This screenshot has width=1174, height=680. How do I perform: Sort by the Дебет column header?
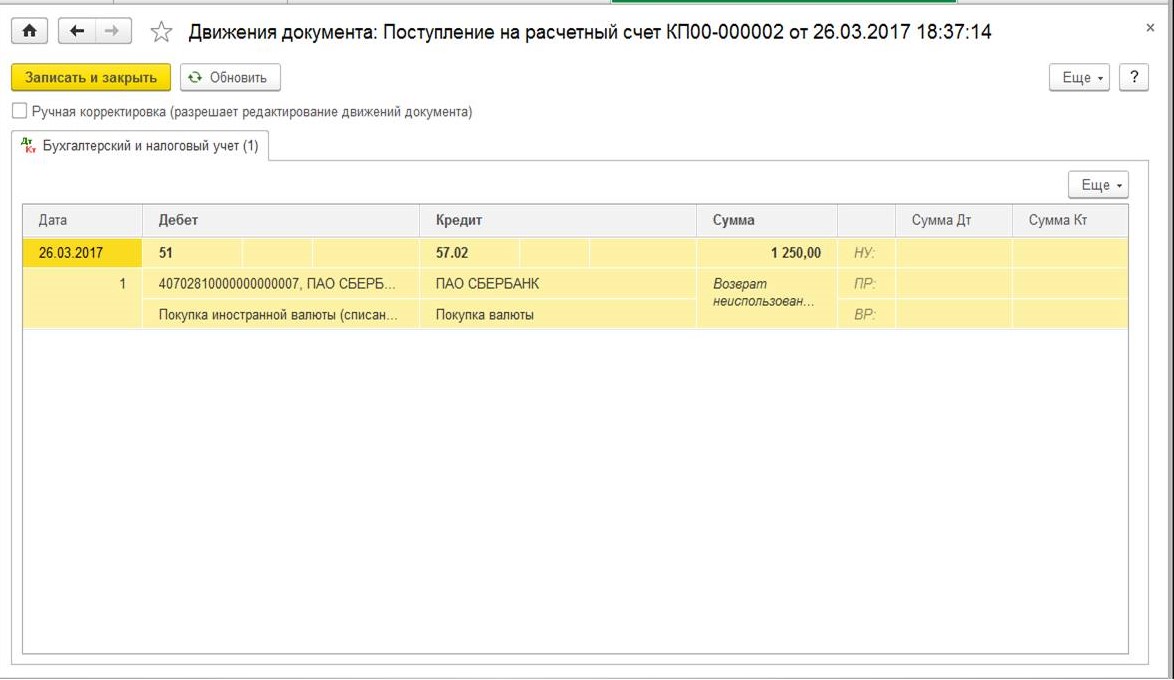coord(280,220)
